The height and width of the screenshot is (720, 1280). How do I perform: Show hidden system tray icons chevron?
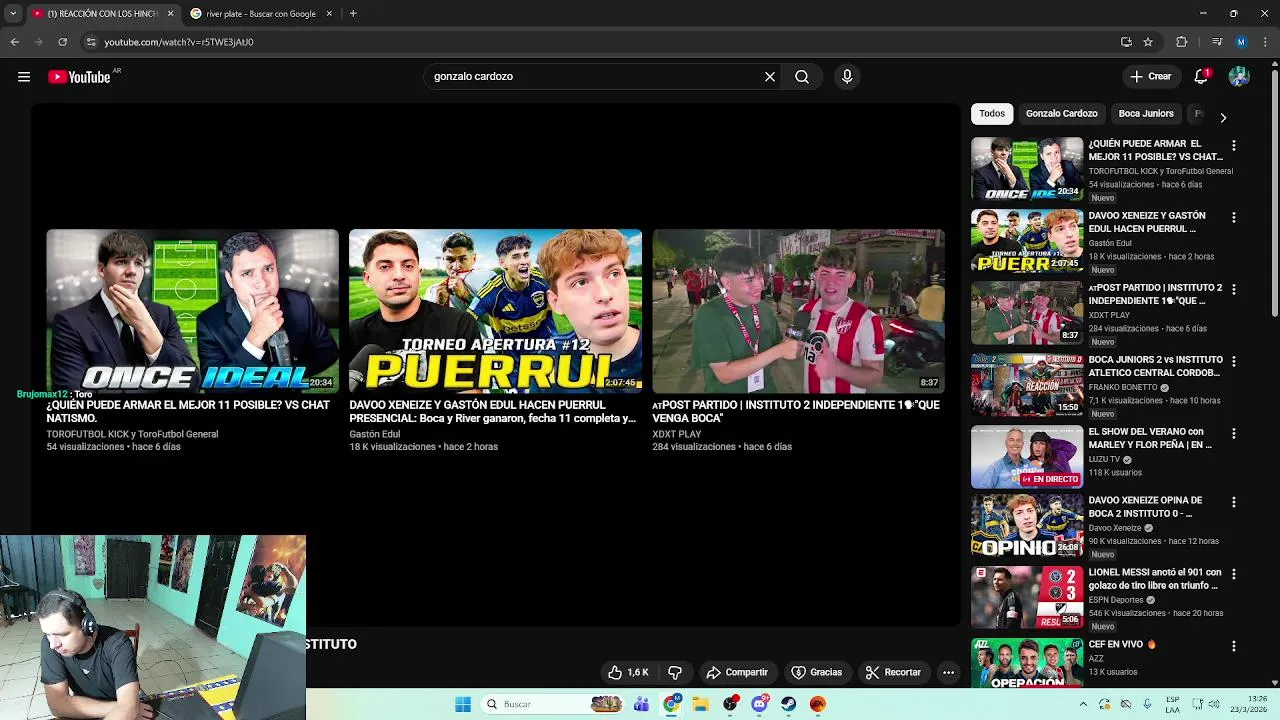[x=1083, y=704]
